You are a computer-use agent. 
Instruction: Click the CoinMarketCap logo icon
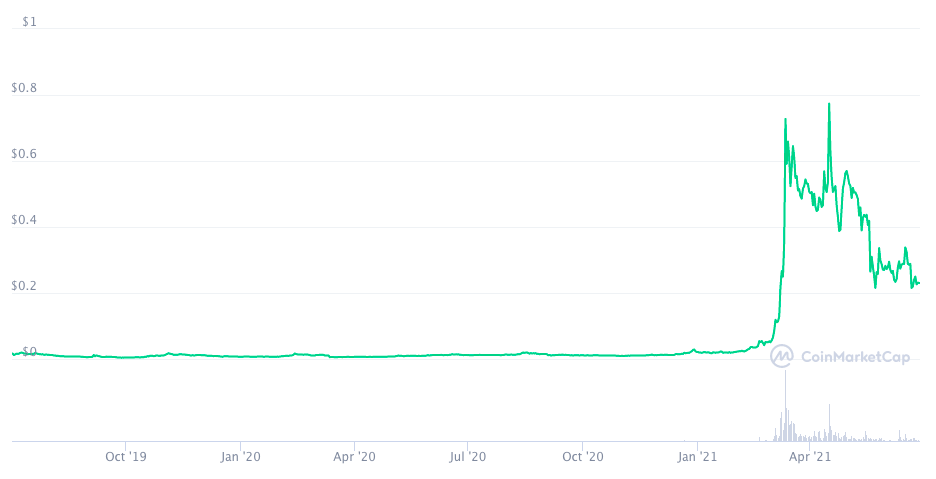(x=781, y=356)
